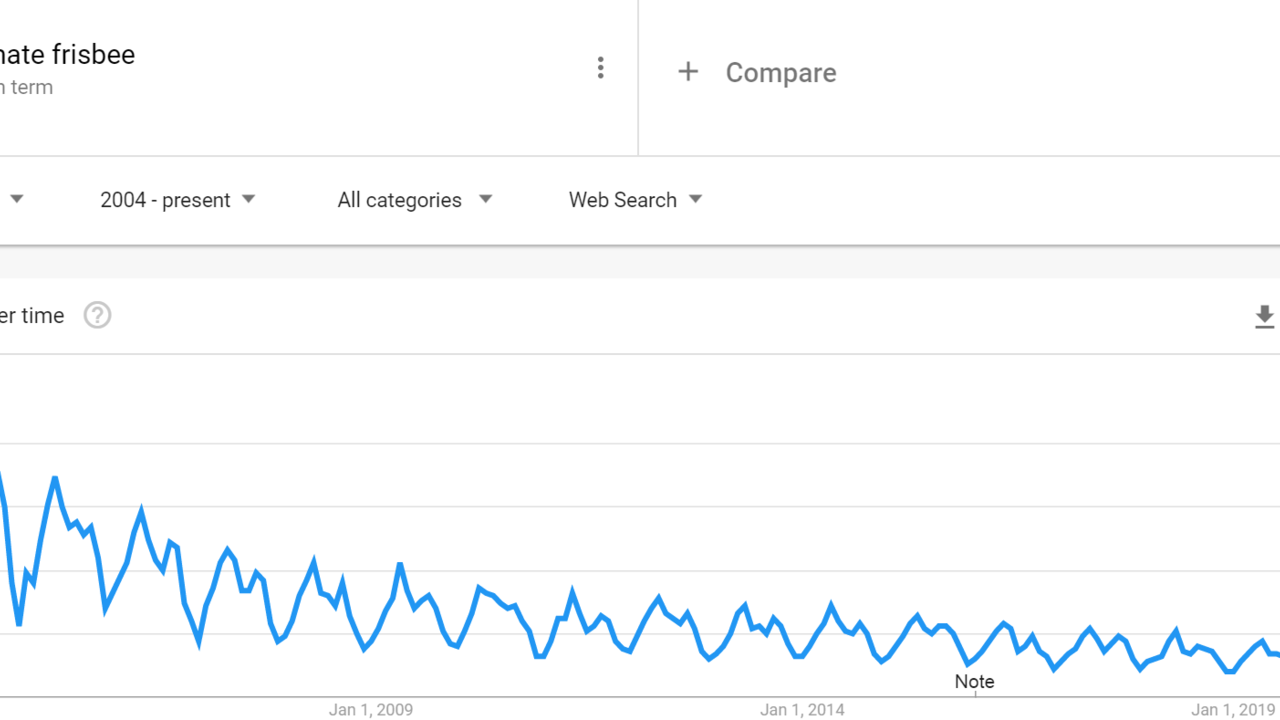
Task: Click the Note marker on the chart
Action: pos(974,682)
